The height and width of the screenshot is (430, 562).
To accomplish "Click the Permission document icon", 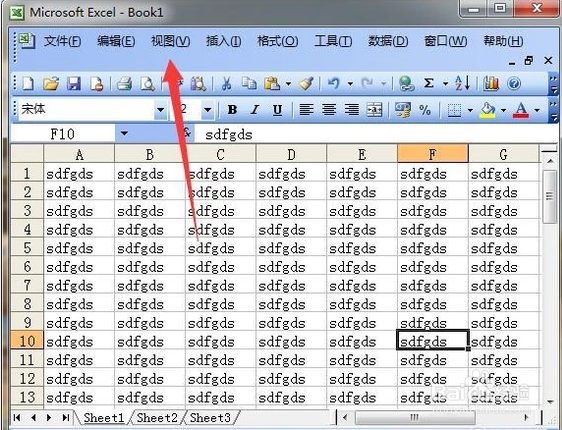I will [96, 84].
